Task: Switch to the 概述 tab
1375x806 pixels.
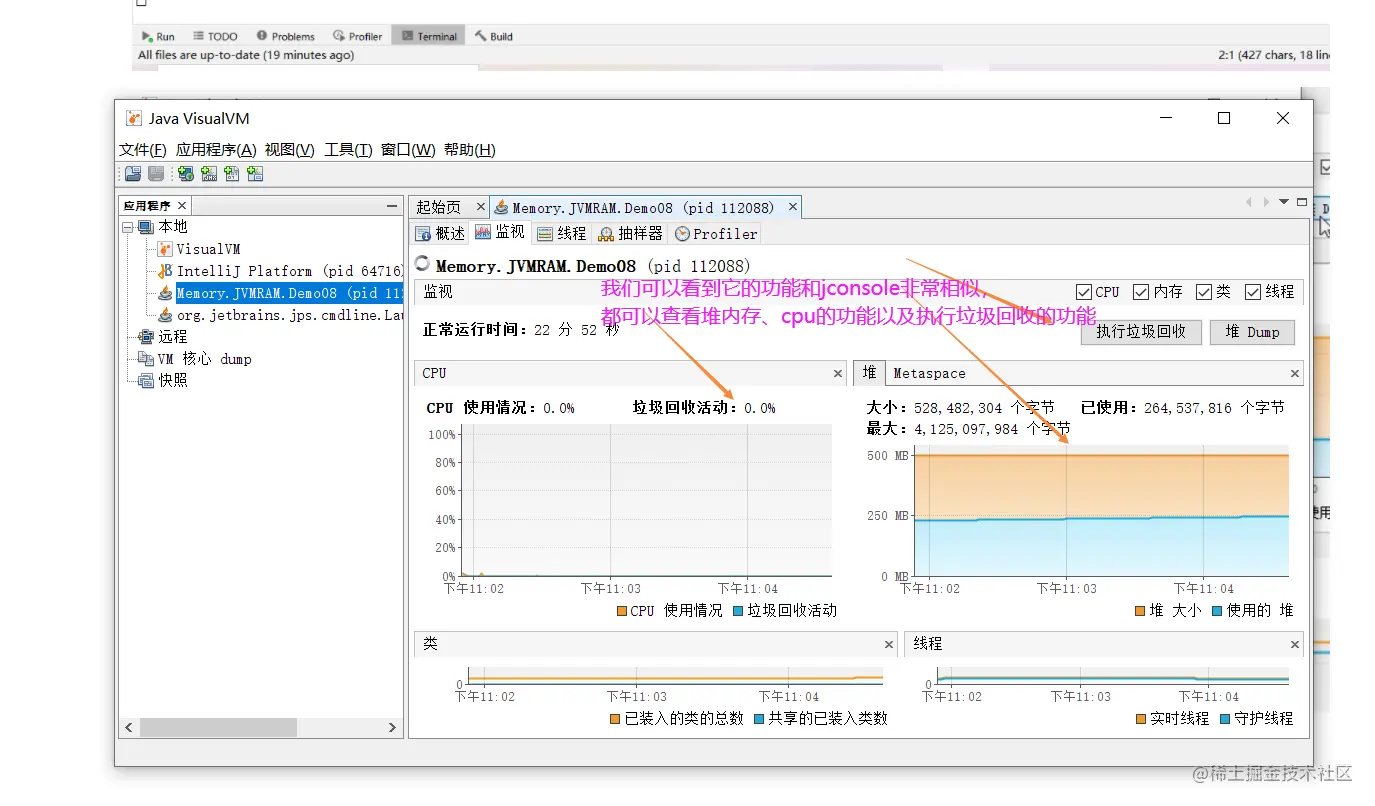Action: click(x=441, y=233)
